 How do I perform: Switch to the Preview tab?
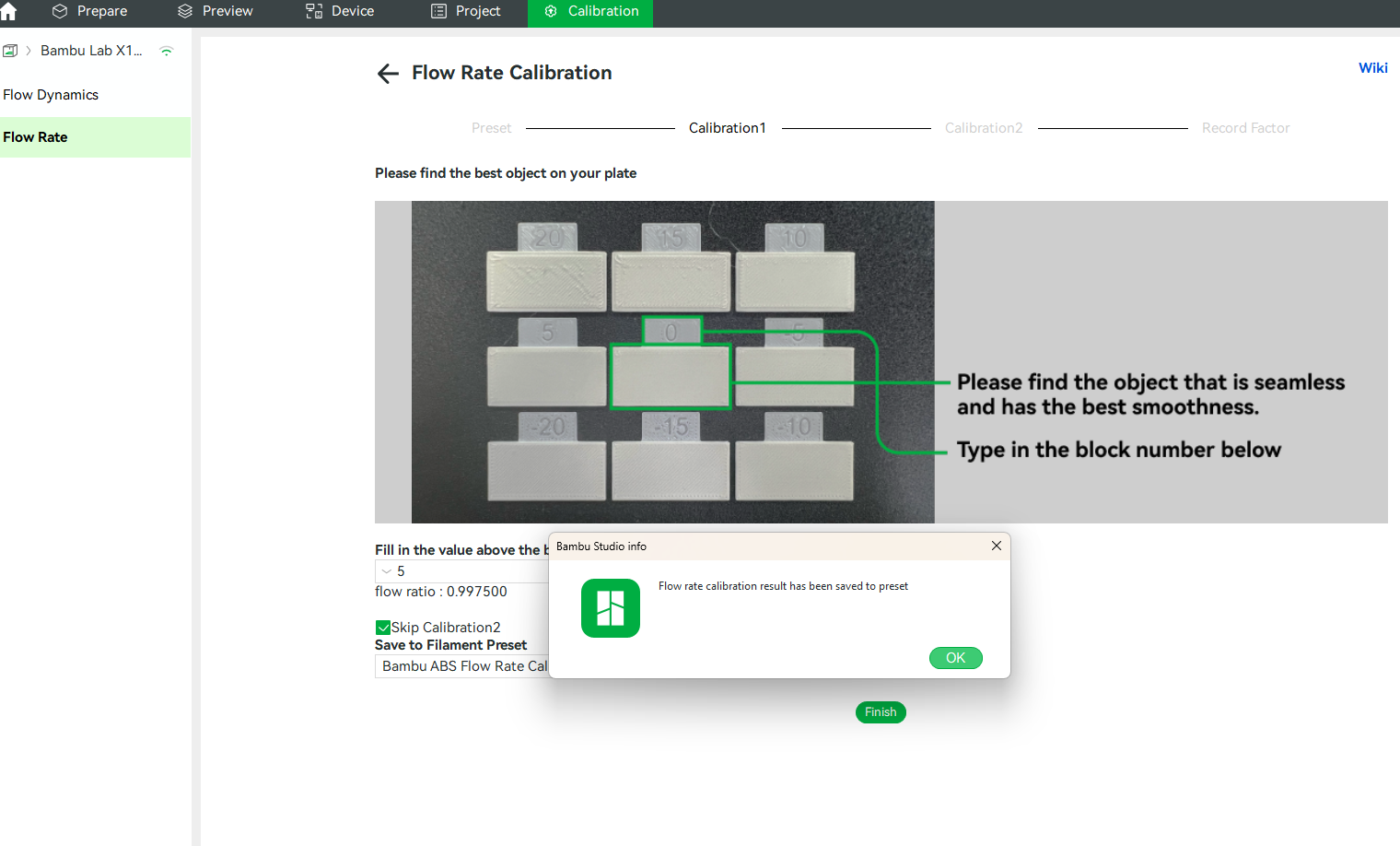coord(216,11)
